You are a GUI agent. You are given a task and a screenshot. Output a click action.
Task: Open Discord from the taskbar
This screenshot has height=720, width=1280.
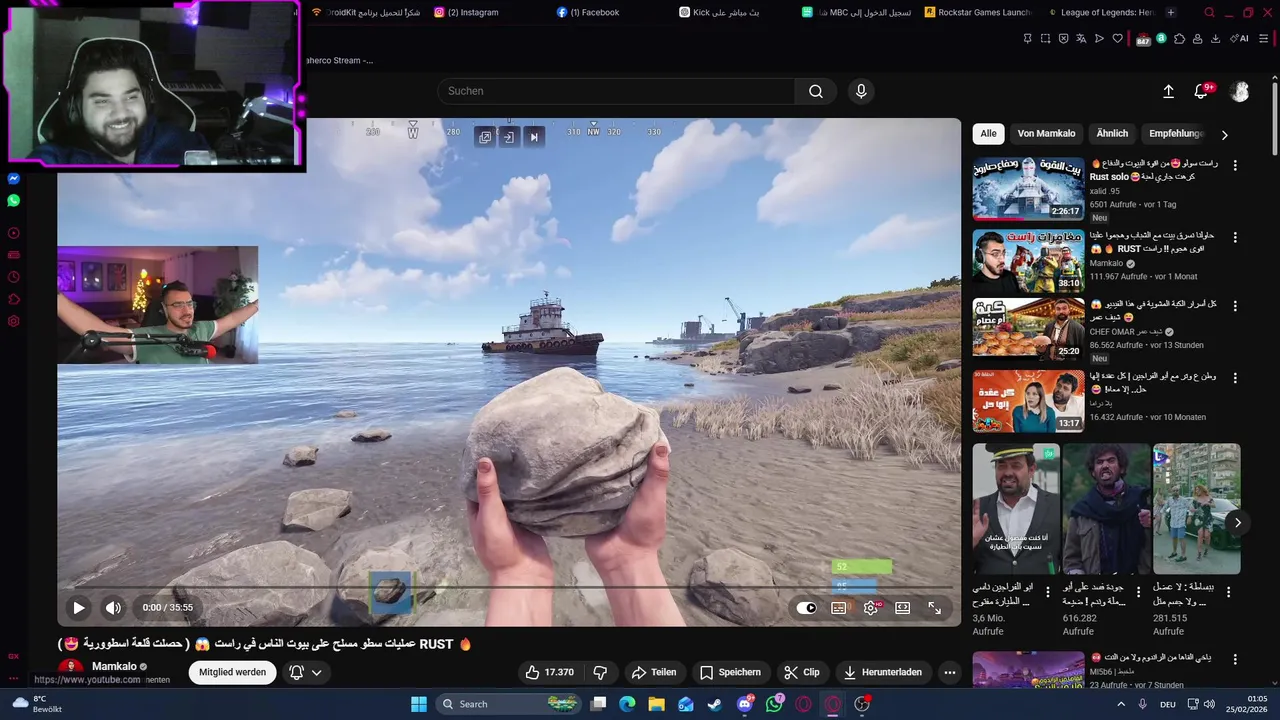(744, 704)
